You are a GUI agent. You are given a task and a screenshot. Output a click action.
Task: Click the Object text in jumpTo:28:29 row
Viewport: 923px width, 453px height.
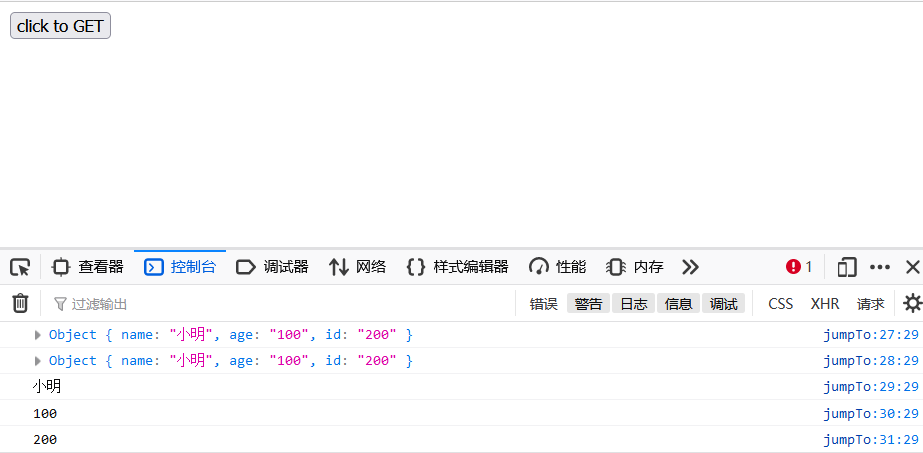pyautogui.click(x=72, y=361)
